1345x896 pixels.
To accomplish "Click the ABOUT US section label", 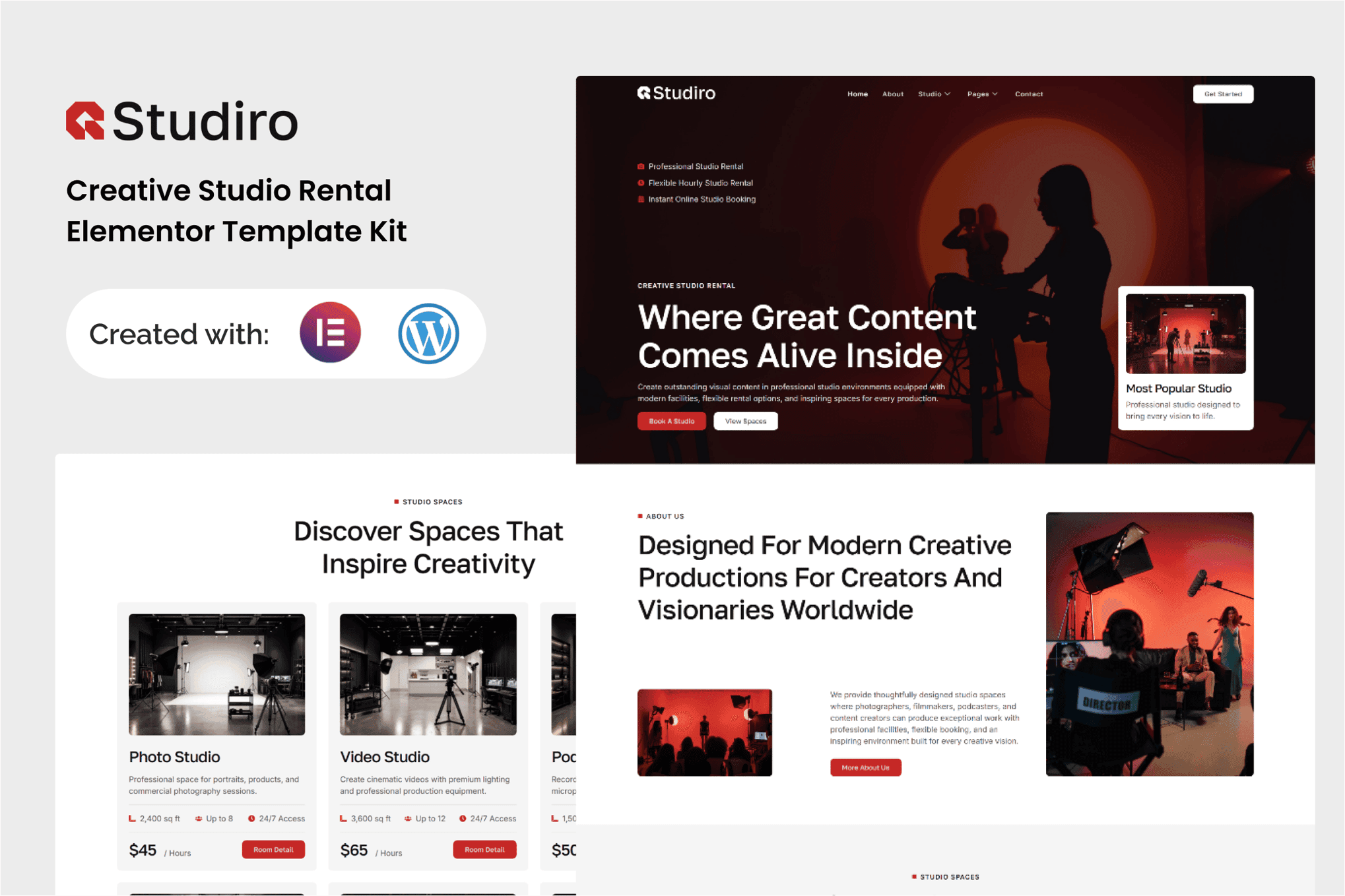I will pos(665,517).
